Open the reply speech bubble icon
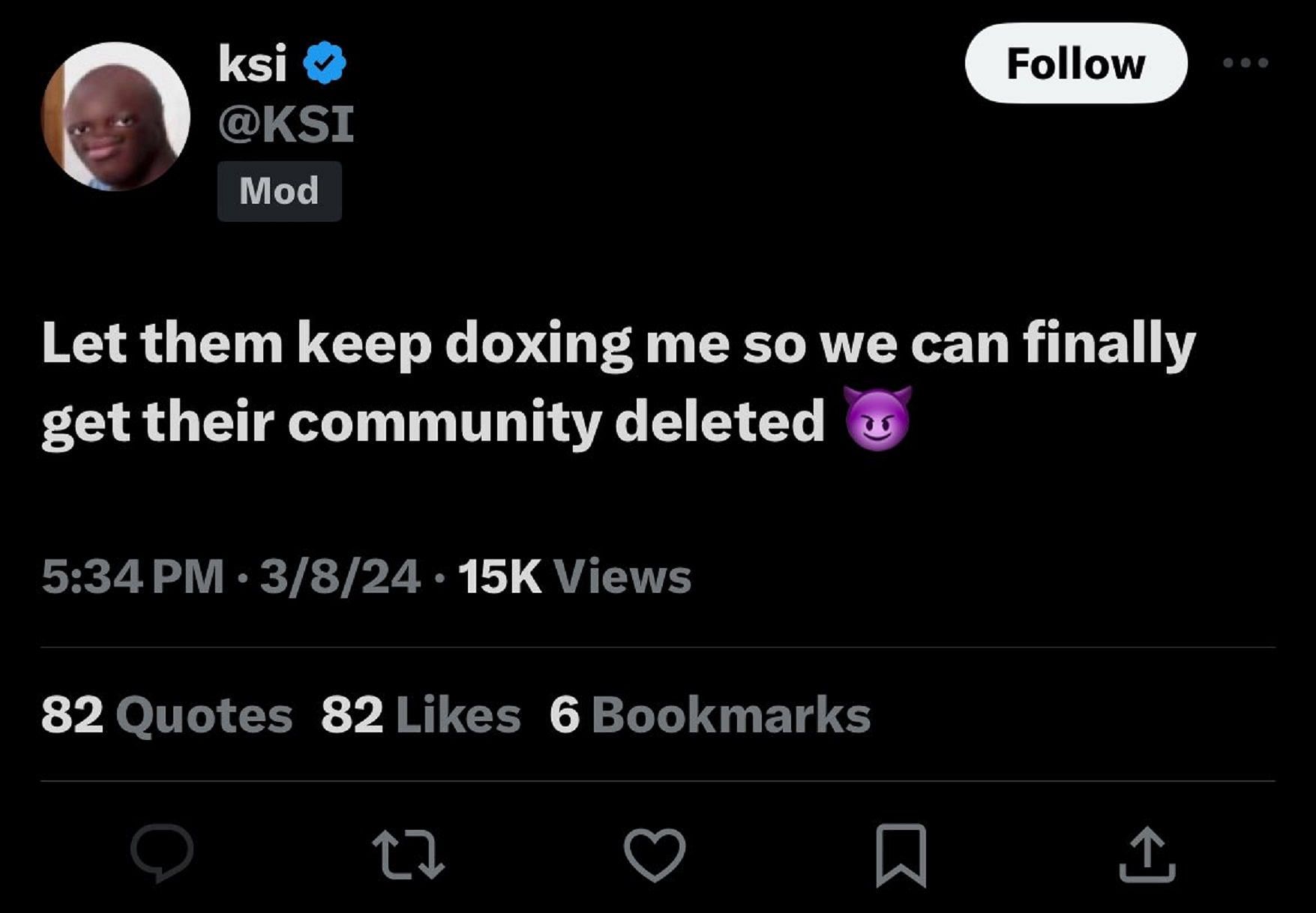The width and height of the screenshot is (1316, 913). click(162, 852)
